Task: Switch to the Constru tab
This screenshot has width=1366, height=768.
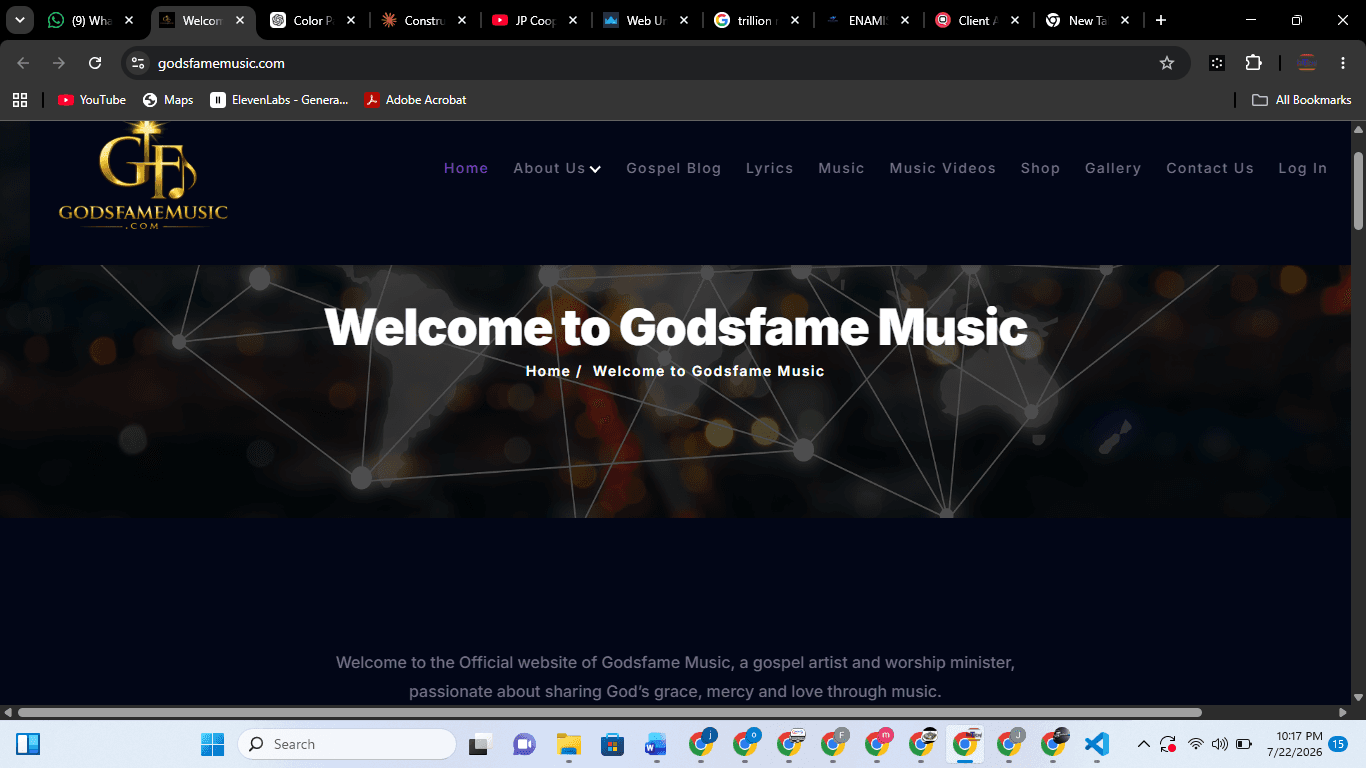Action: click(424, 20)
